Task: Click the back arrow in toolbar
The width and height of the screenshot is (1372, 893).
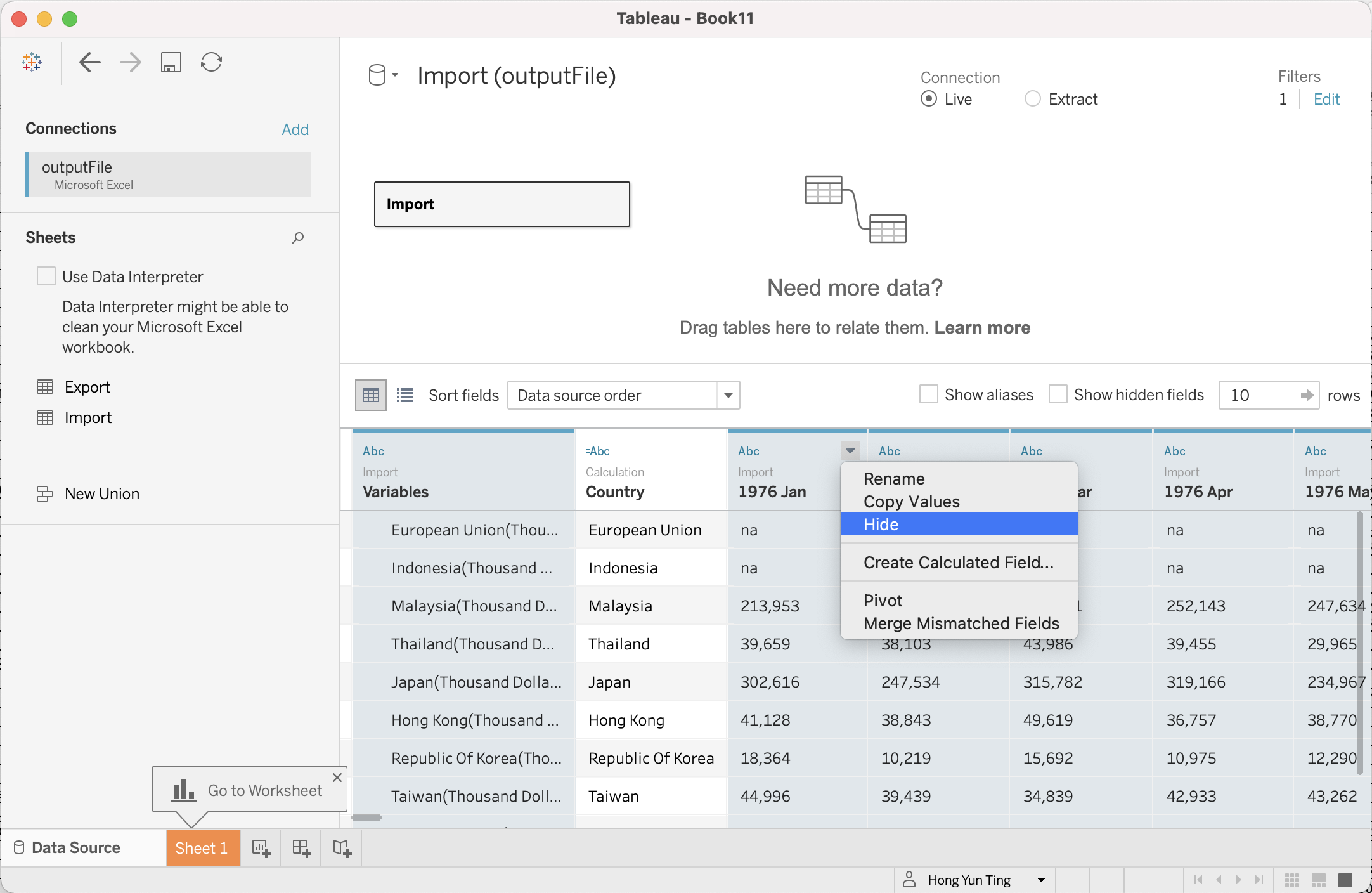Action: point(89,62)
